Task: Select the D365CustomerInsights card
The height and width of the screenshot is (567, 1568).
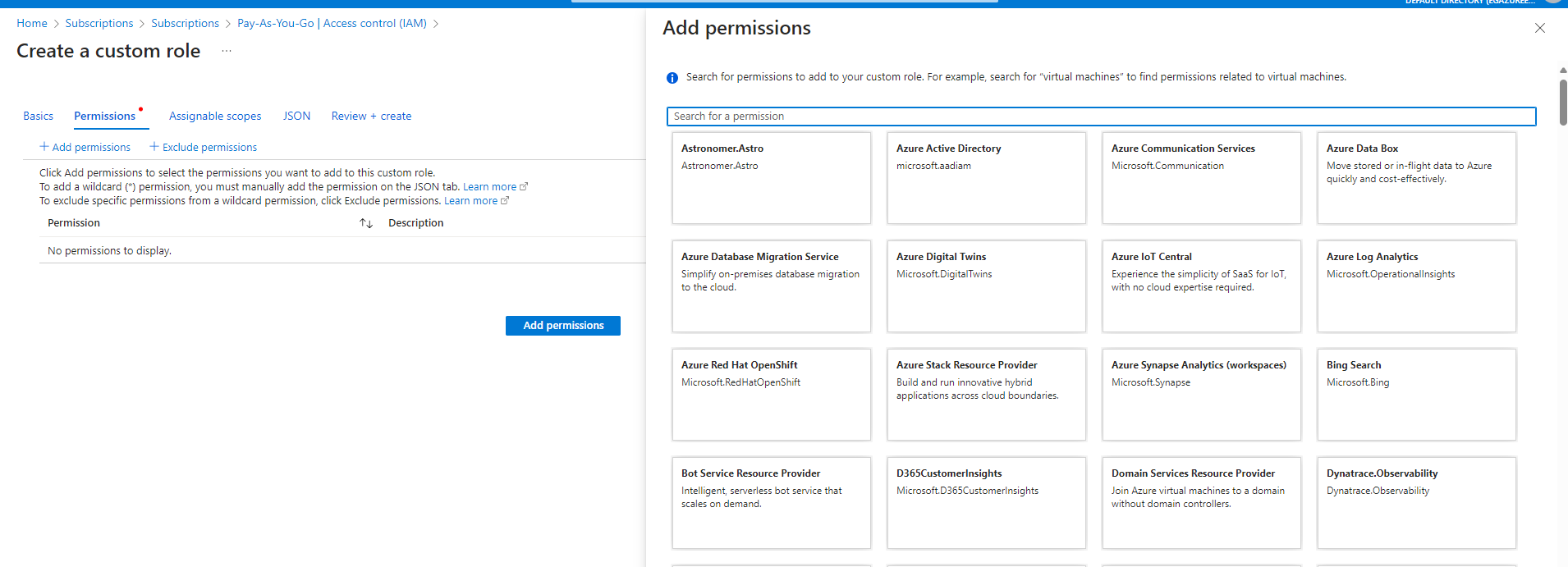Action: pos(987,503)
